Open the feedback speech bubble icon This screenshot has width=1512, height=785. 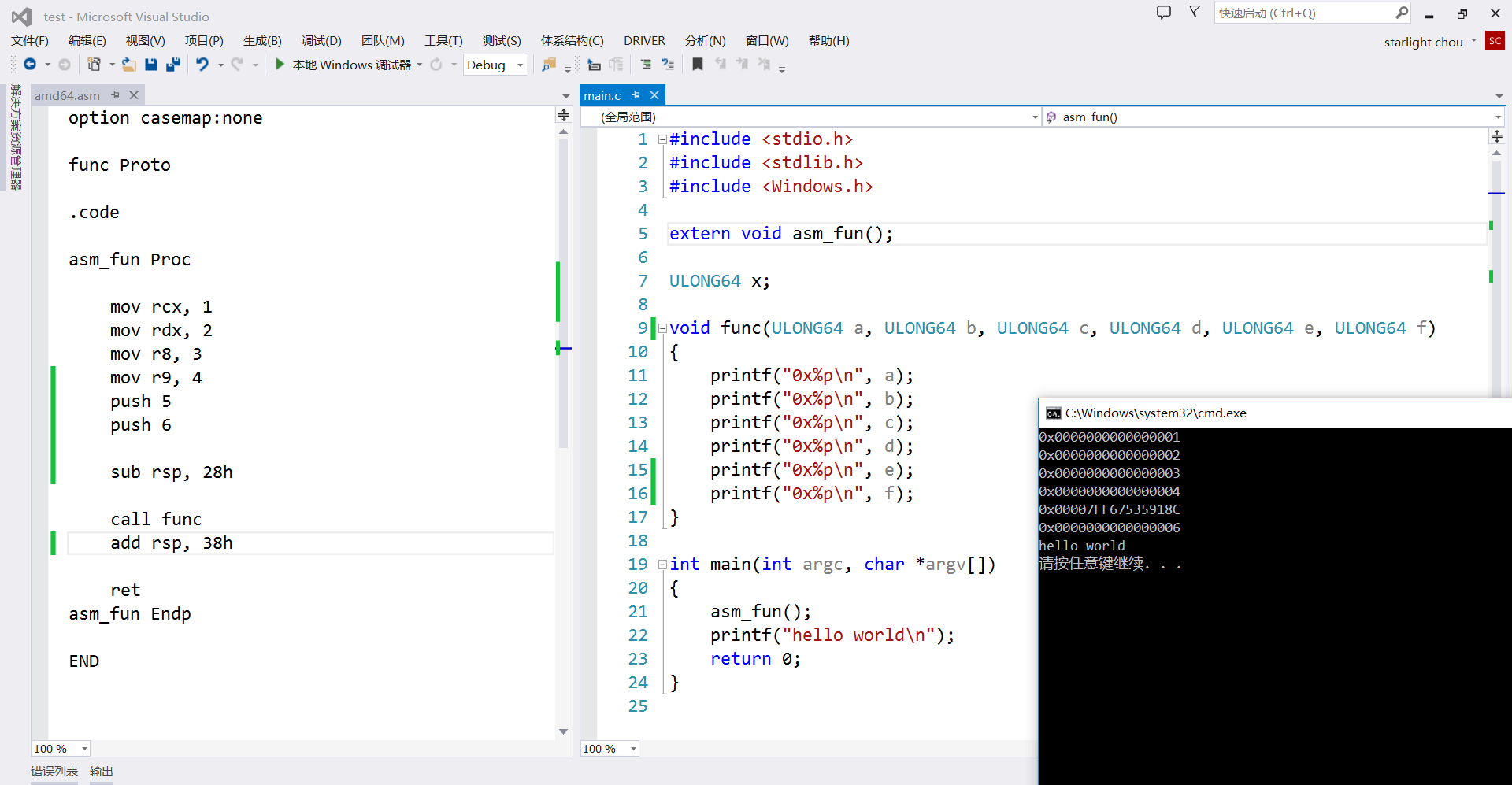1163,13
